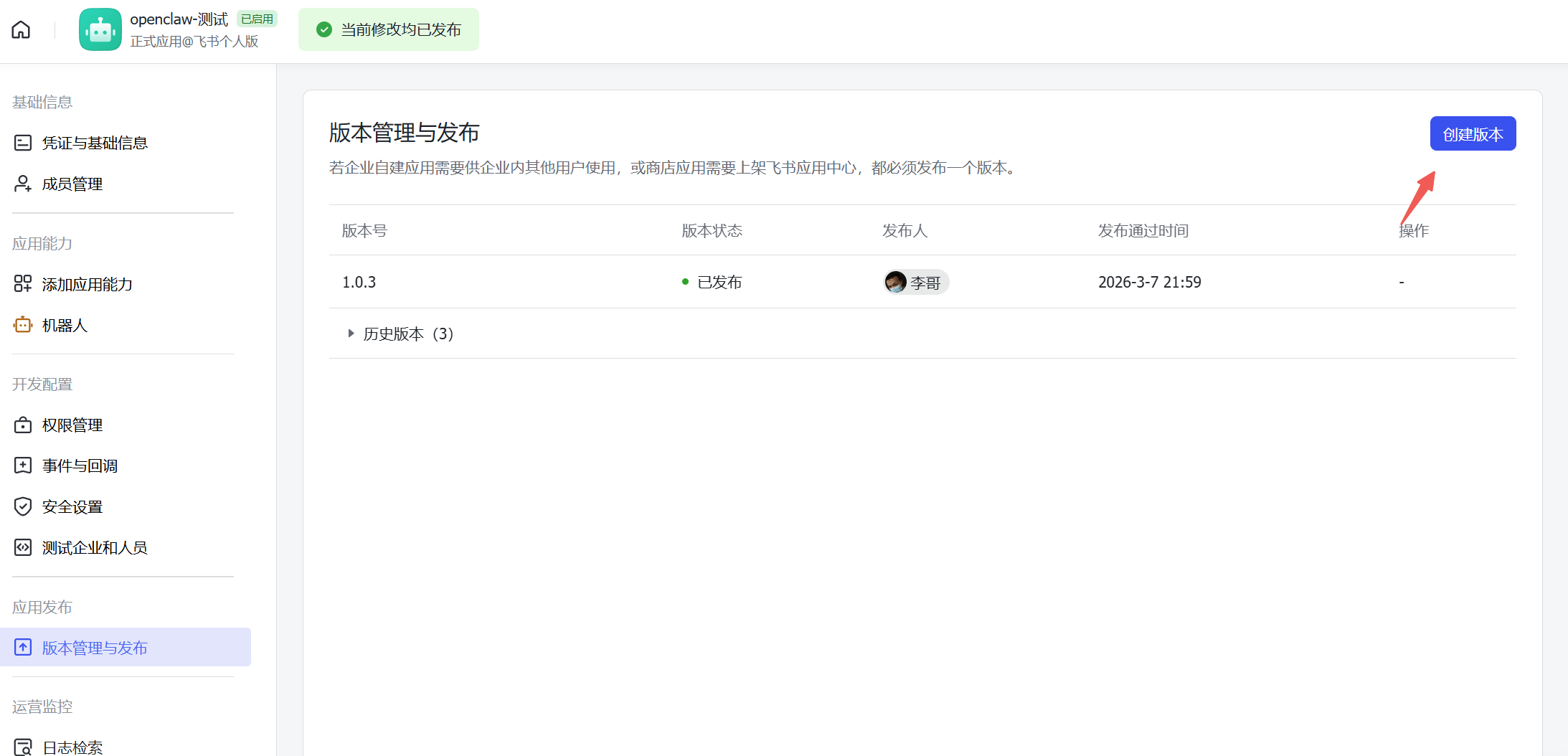Click the 凭证与基础信息 sidebar icon
Image resolution: width=1568 pixels, height=756 pixels.
click(23, 143)
